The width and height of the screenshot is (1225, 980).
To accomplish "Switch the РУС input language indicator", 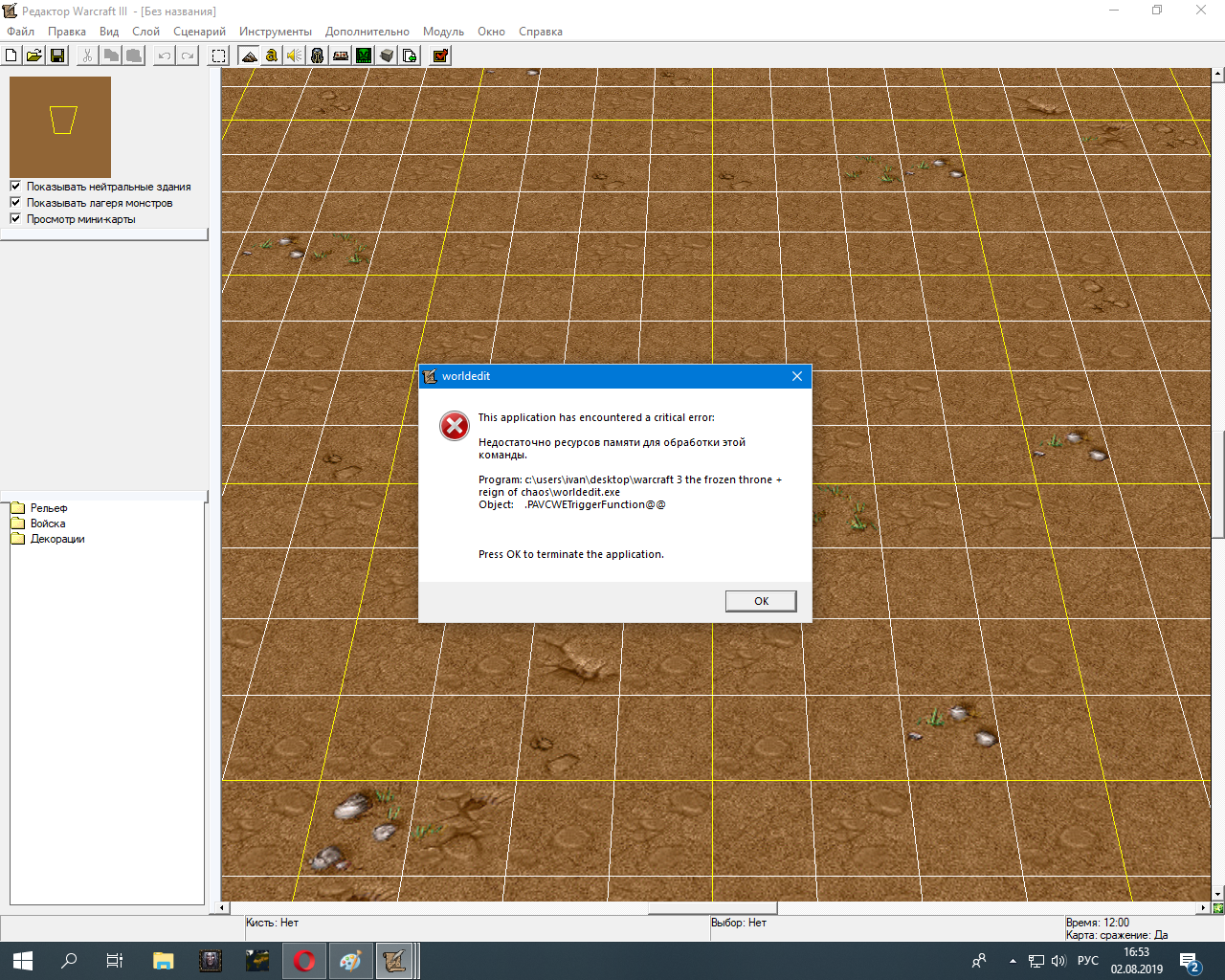I will (x=1088, y=961).
